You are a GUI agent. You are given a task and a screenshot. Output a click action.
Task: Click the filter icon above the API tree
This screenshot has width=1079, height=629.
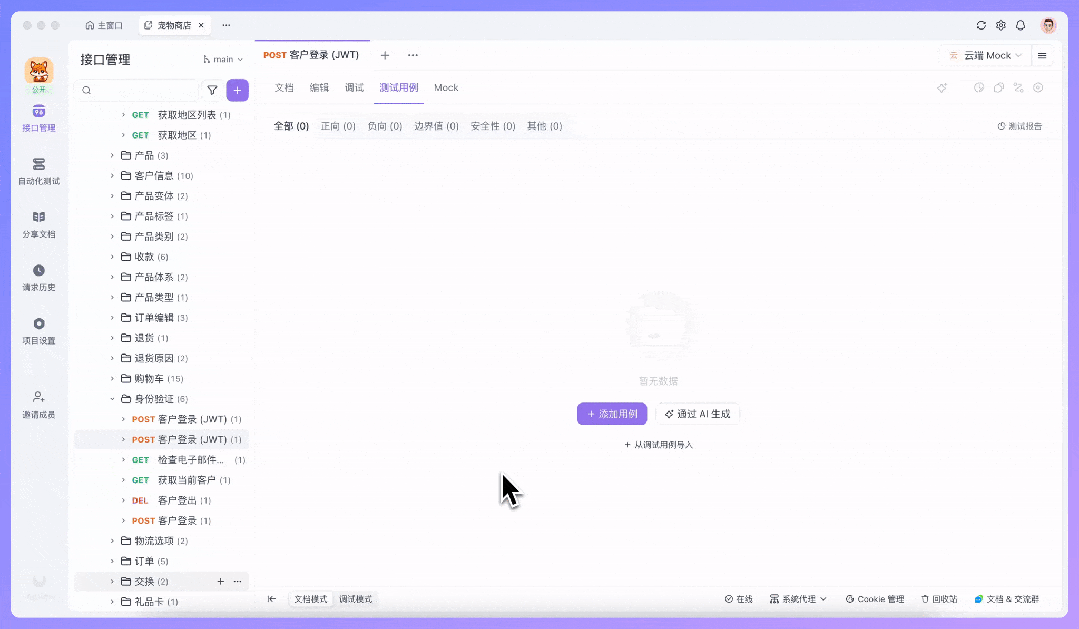[211, 89]
